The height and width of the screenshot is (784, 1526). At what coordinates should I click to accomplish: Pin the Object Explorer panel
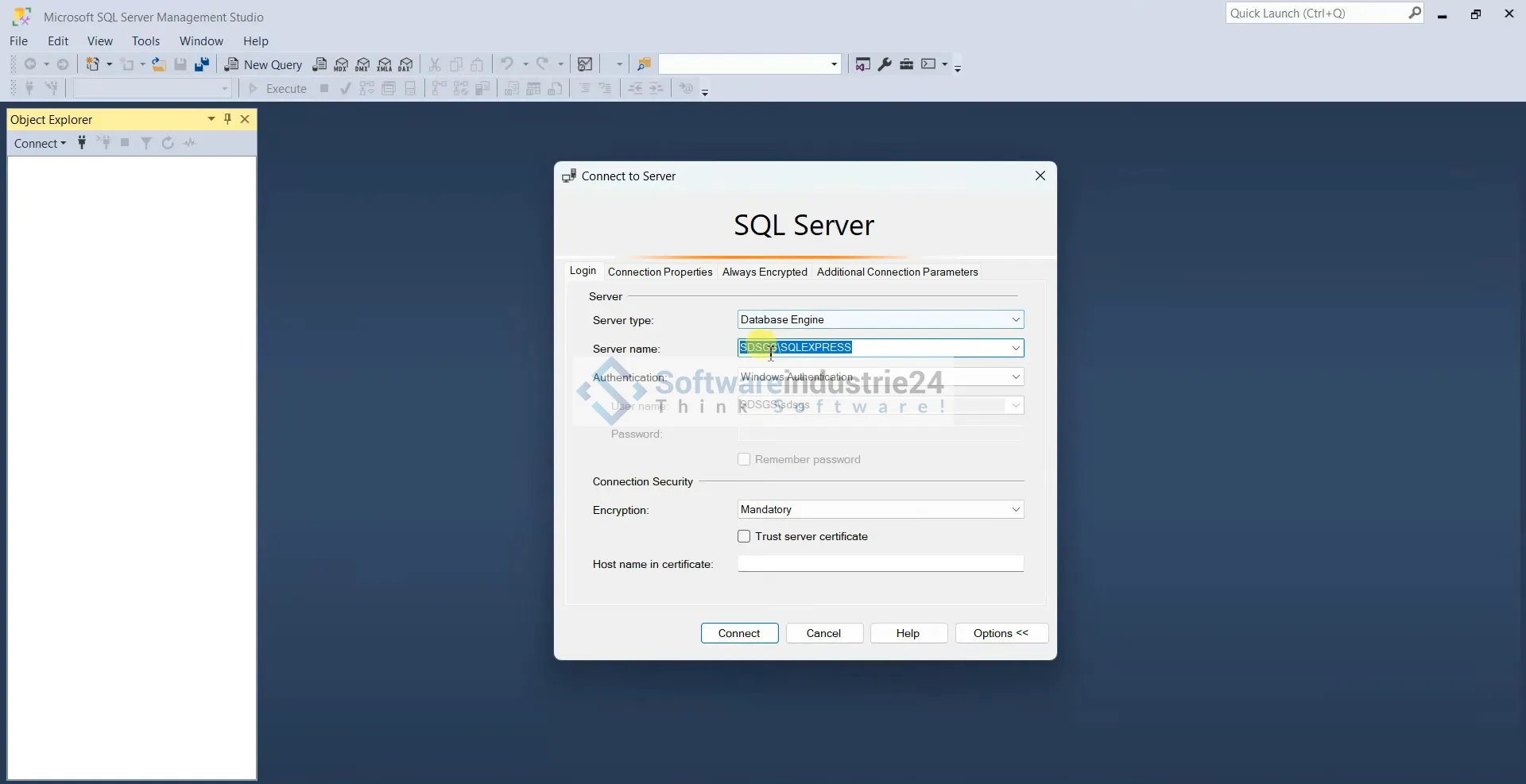(x=228, y=119)
